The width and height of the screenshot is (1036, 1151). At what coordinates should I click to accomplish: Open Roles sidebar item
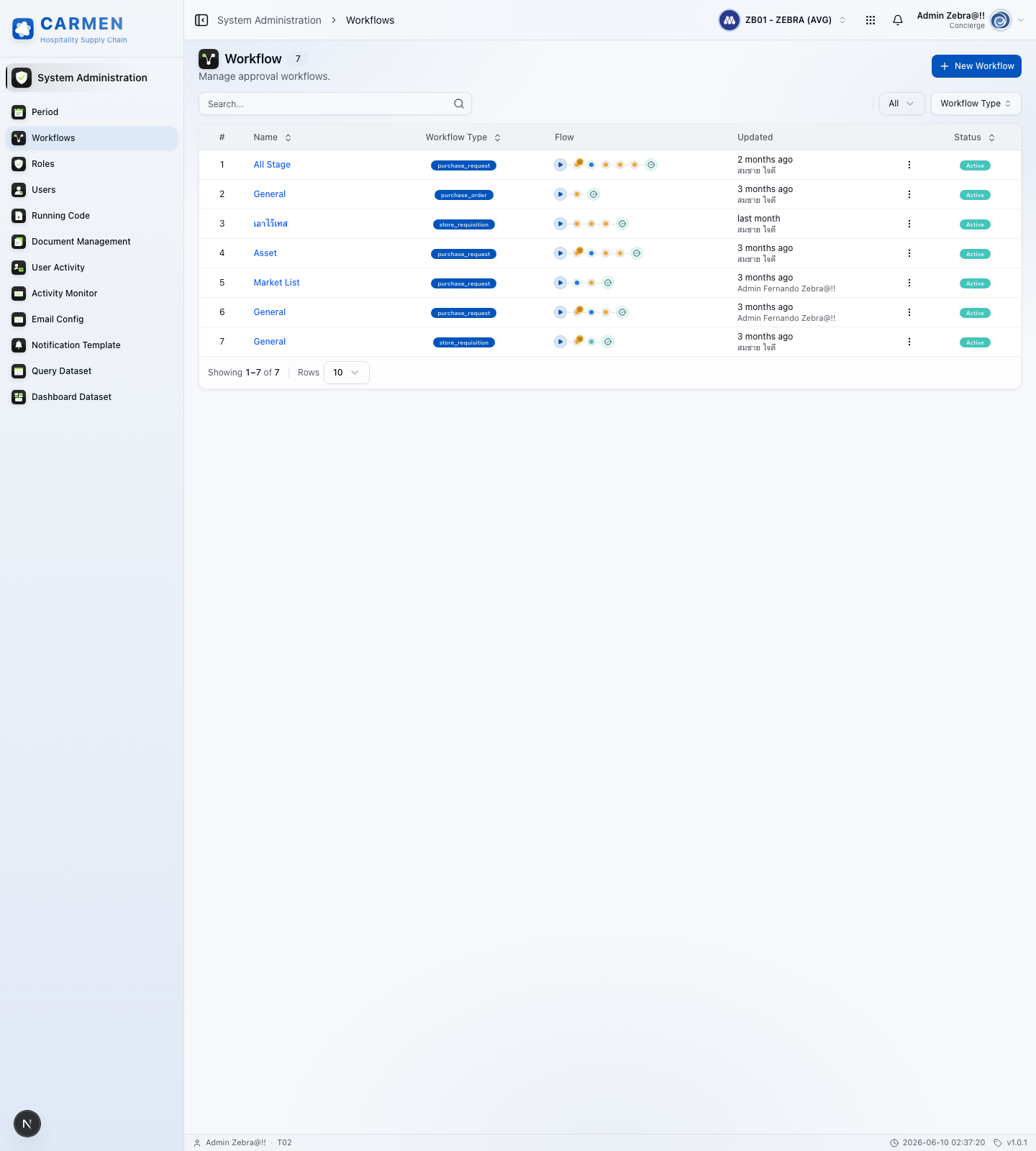[x=91, y=164]
